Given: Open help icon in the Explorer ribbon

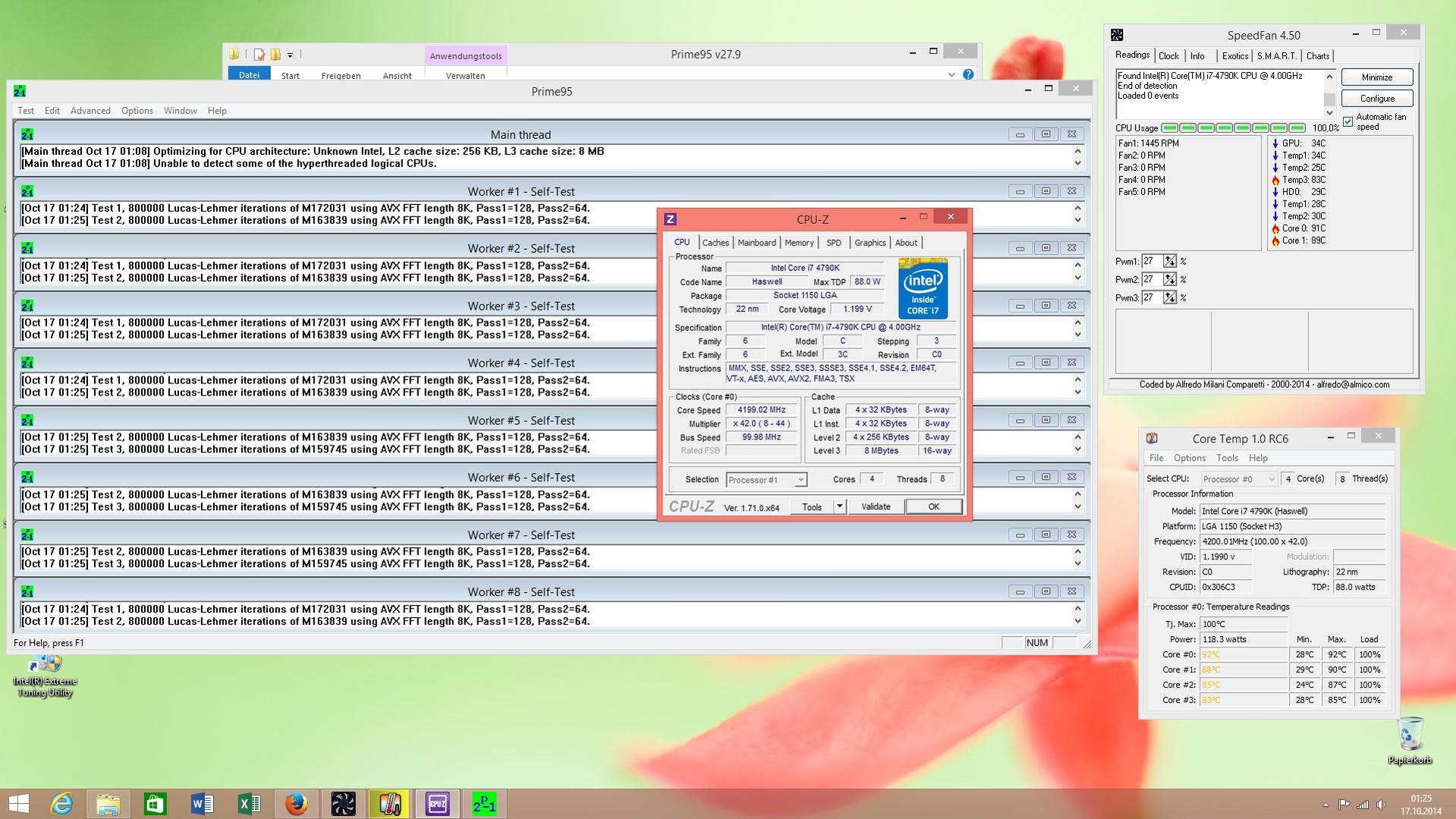Looking at the screenshot, I should coord(968,74).
